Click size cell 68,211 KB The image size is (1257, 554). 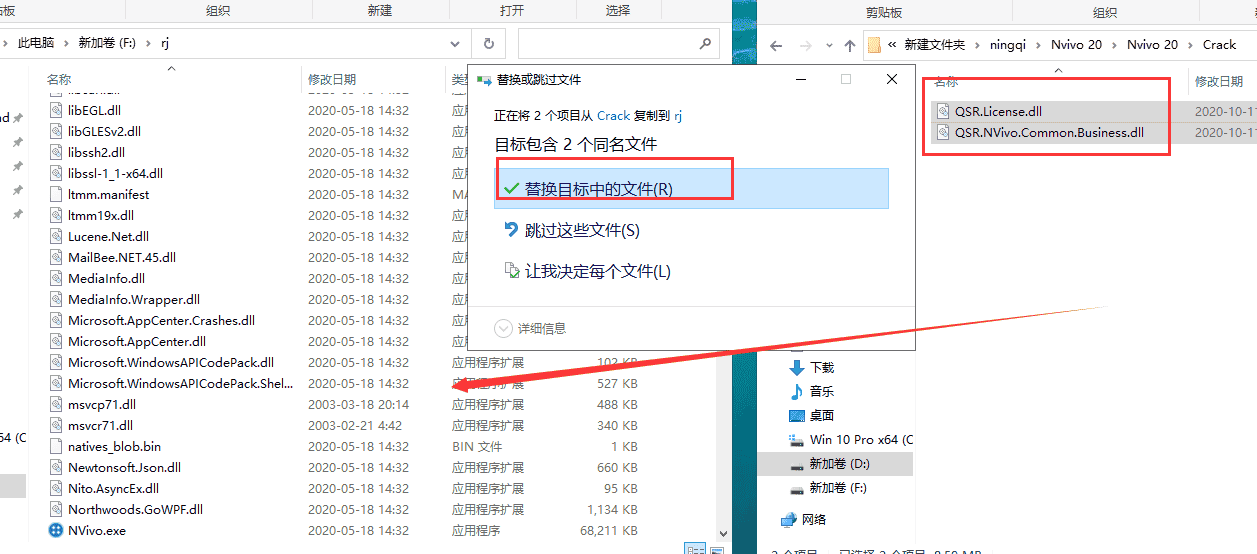[x=608, y=530]
